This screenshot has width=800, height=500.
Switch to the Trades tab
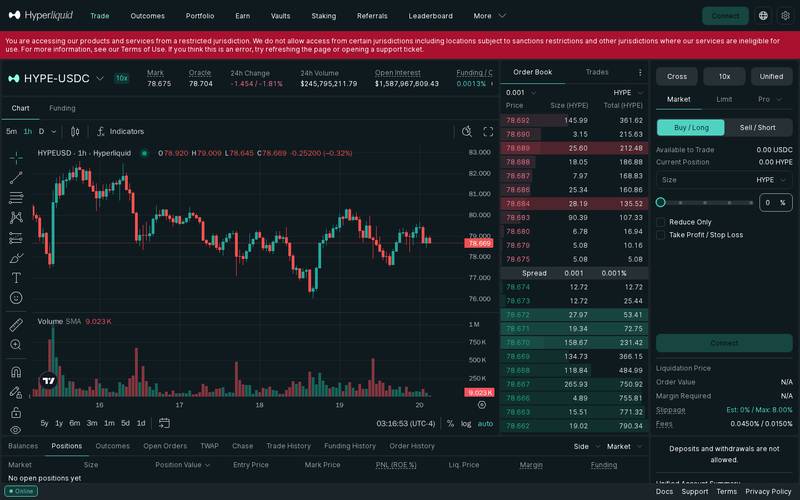pos(597,72)
